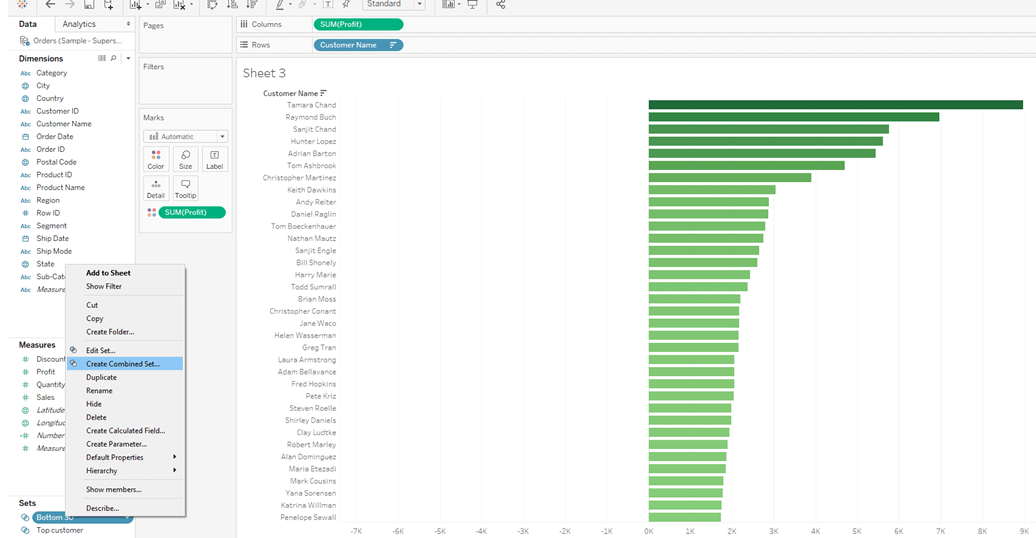Image resolution: width=1036 pixels, height=538 pixels.
Task: Click the clear sheet toolbar icon
Action: coord(179,4)
